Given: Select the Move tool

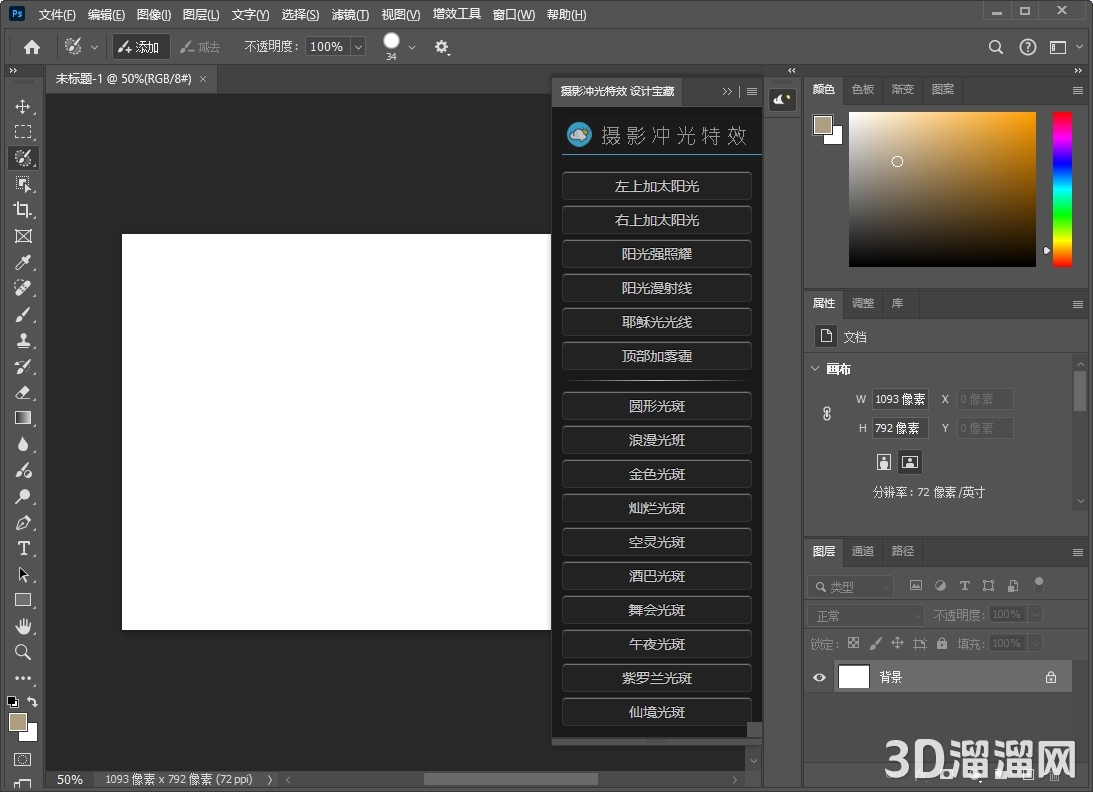Looking at the screenshot, I should point(23,106).
